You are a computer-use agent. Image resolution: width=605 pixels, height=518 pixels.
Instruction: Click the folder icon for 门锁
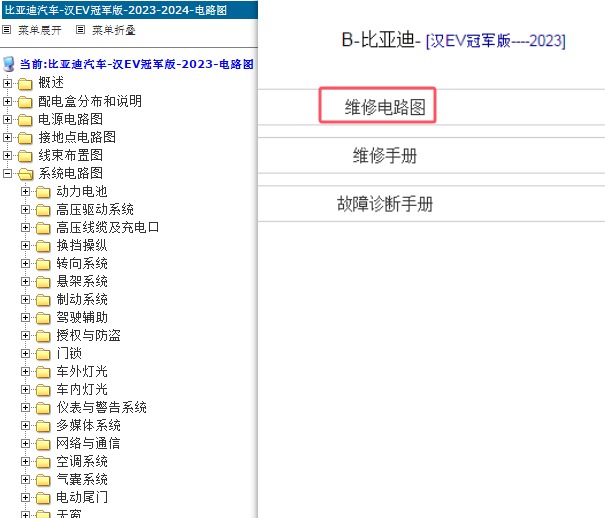tap(43, 354)
